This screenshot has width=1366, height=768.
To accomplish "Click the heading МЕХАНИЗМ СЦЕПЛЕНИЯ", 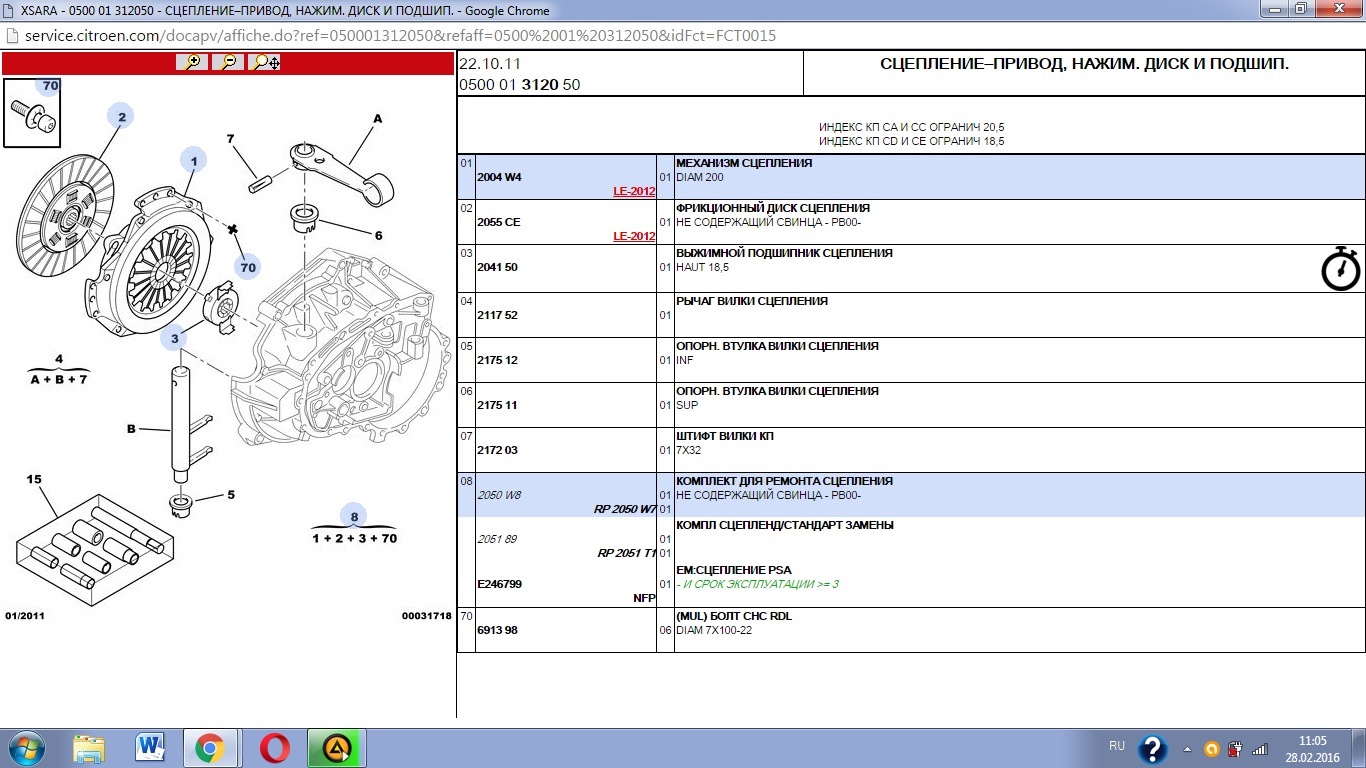I will point(744,163).
